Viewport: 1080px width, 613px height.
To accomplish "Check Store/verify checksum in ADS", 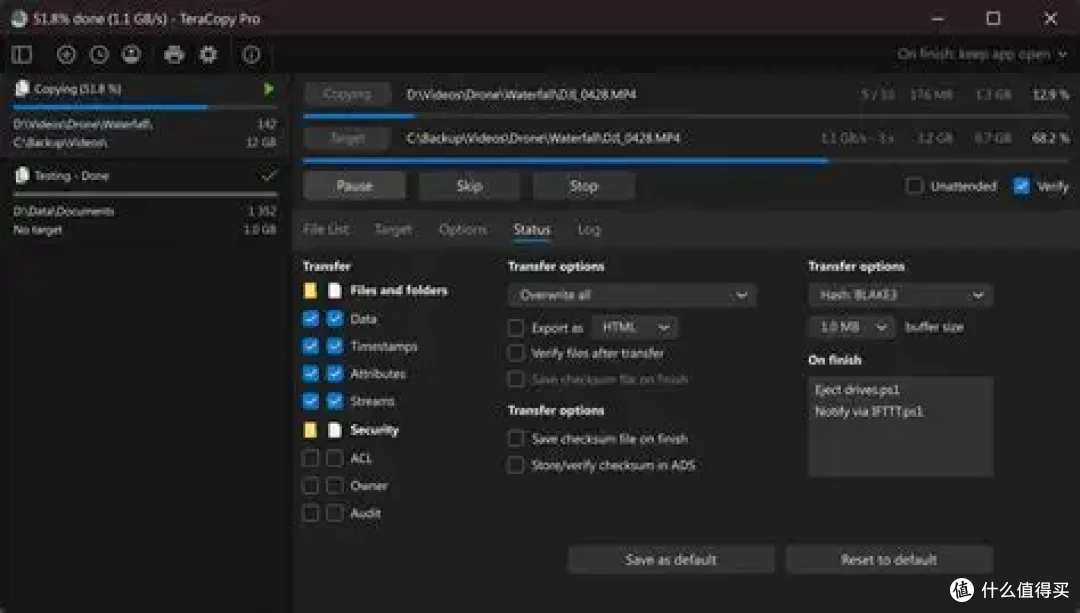I will click(x=515, y=465).
